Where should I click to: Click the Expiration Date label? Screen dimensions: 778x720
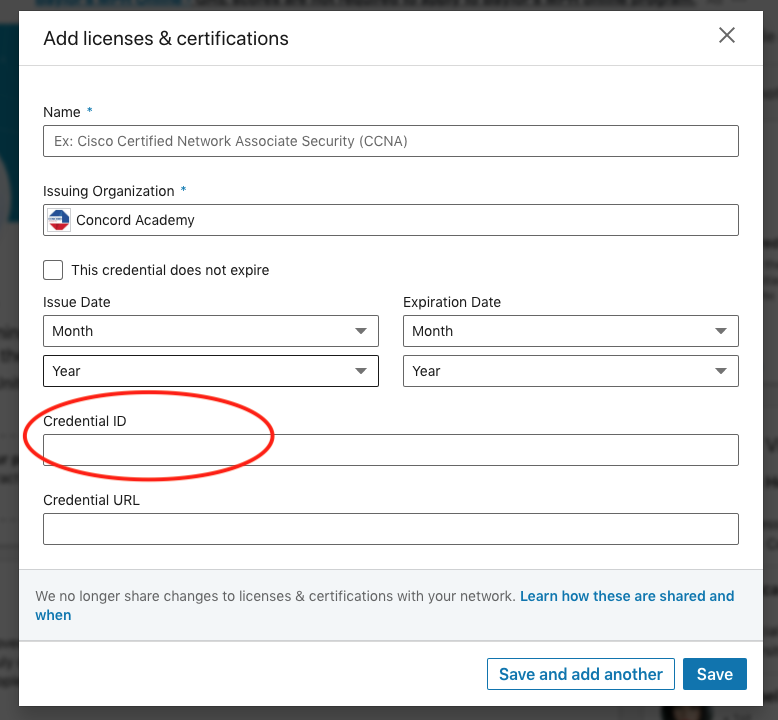click(x=452, y=302)
